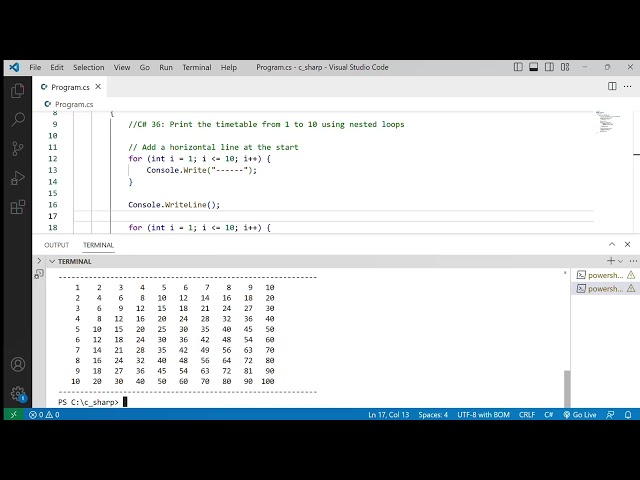This screenshot has height=480, width=640.
Task: Close the Program.cs editor tab
Action: click(98, 87)
